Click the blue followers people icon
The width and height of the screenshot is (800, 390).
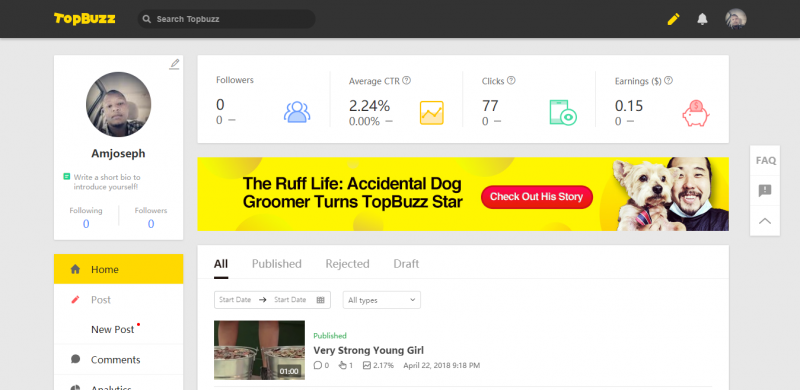click(x=297, y=112)
